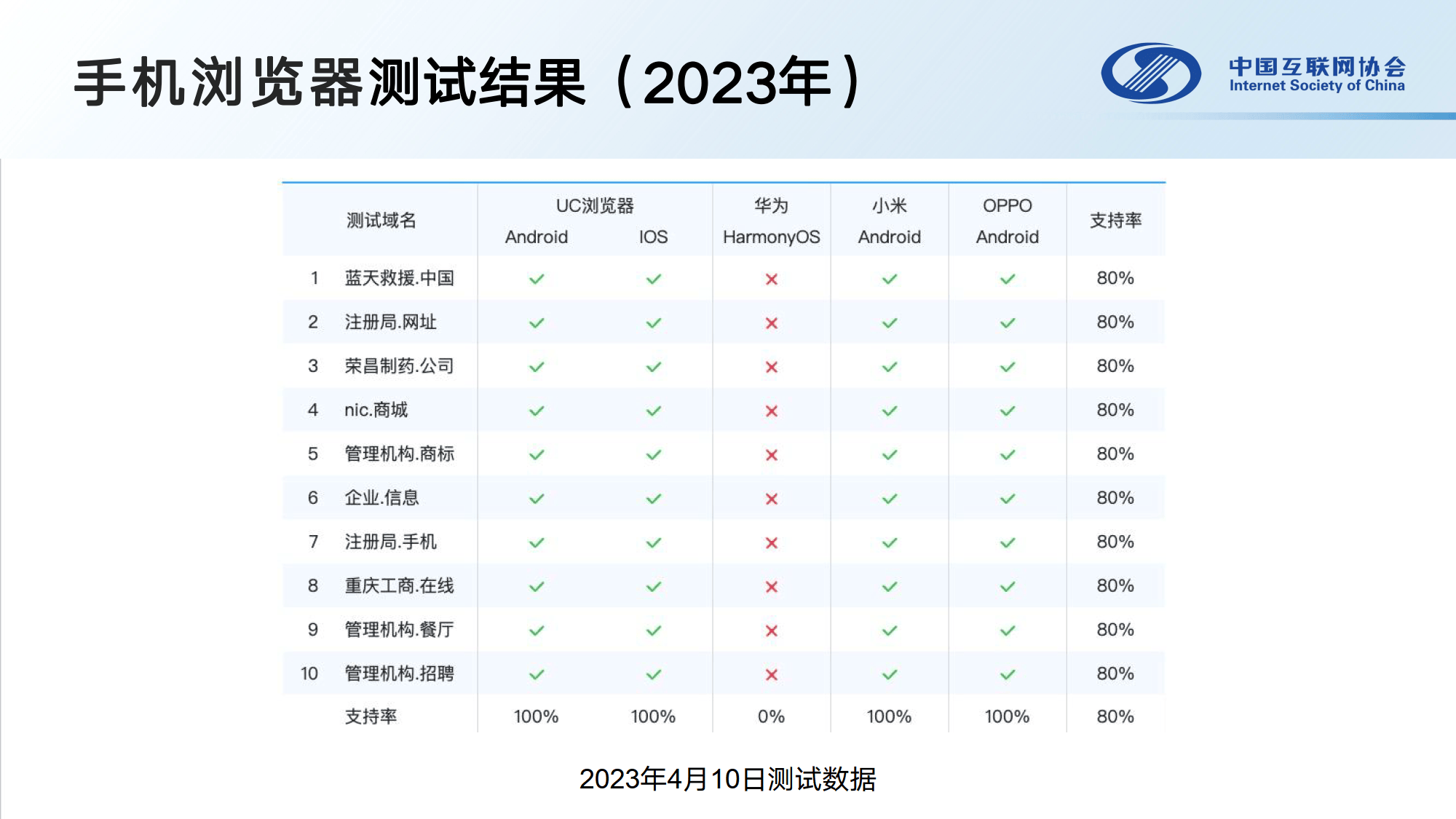Click the domain name 蓝天救援.中国
This screenshot has height=819, width=1456.
point(399,278)
